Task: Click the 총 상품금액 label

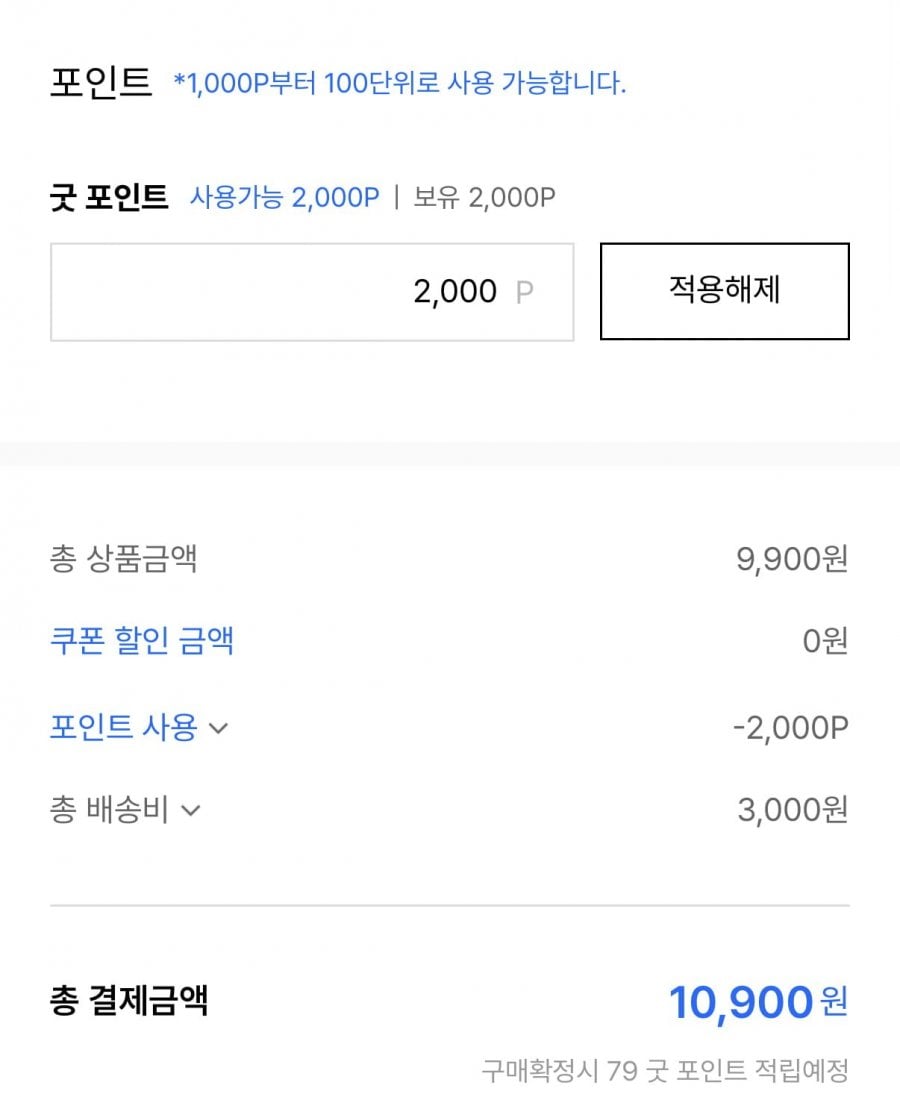Action: coord(123,558)
